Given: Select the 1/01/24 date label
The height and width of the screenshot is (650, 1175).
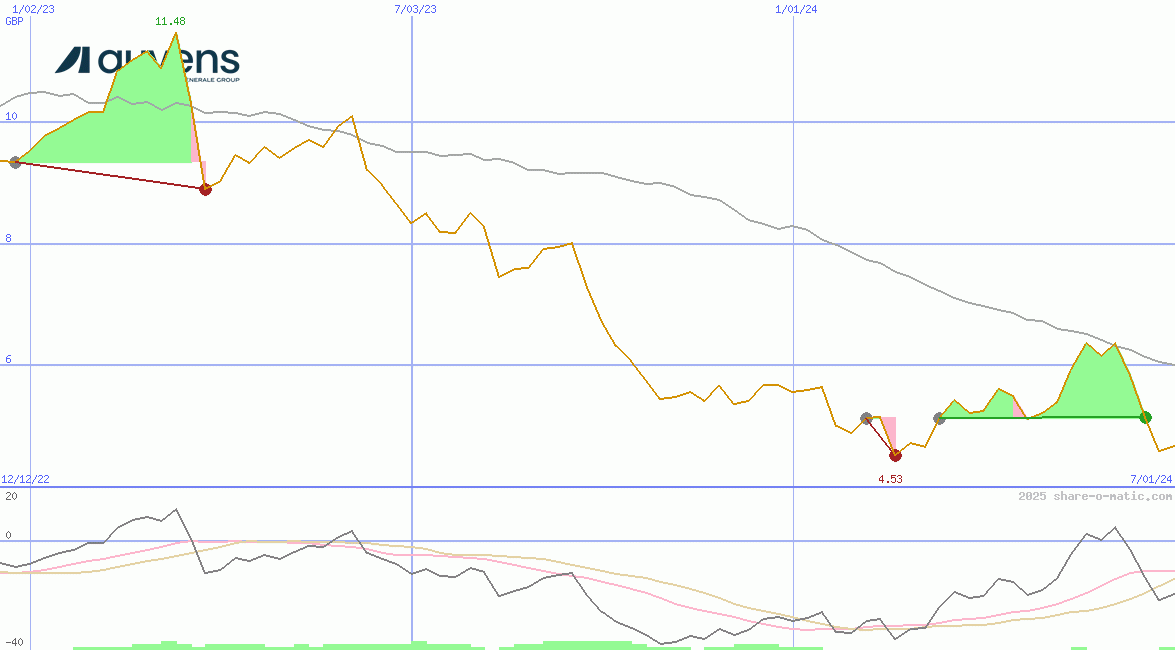Looking at the screenshot, I should click(797, 9).
